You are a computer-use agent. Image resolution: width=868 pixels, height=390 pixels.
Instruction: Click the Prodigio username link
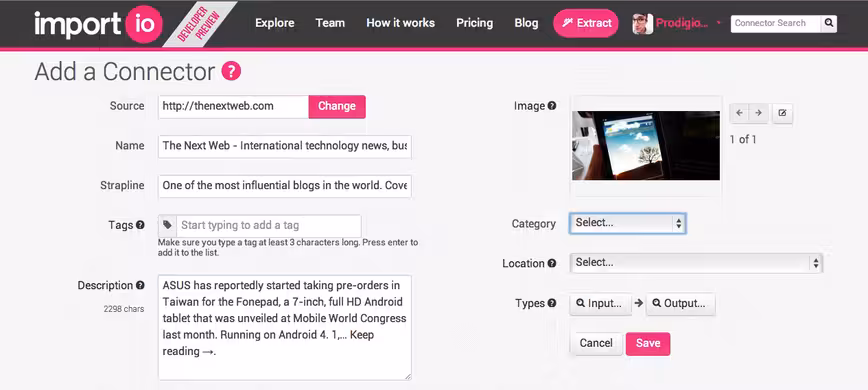click(682, 23)
